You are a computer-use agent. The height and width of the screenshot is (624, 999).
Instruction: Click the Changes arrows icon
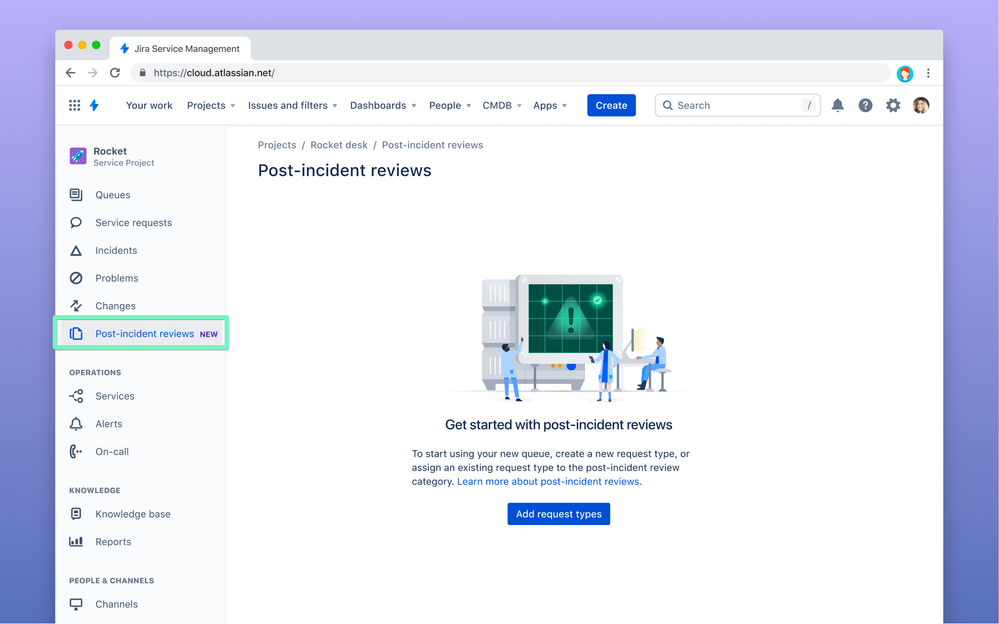pos(76,306)
